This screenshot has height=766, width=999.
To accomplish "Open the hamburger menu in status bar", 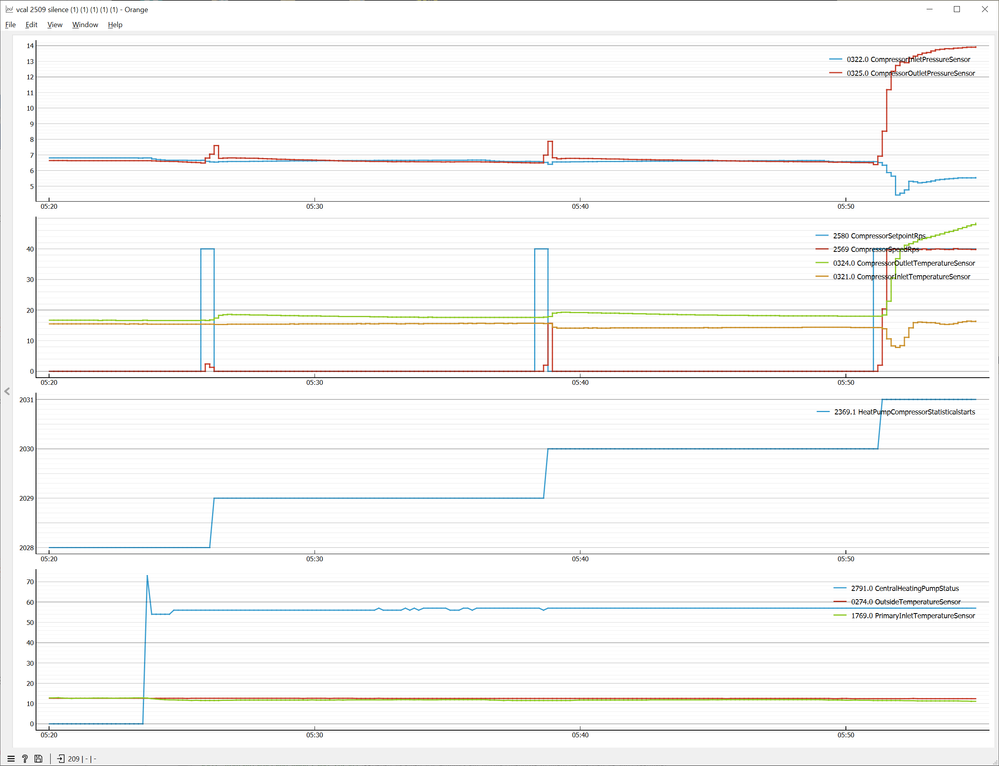I will point(11,758).
